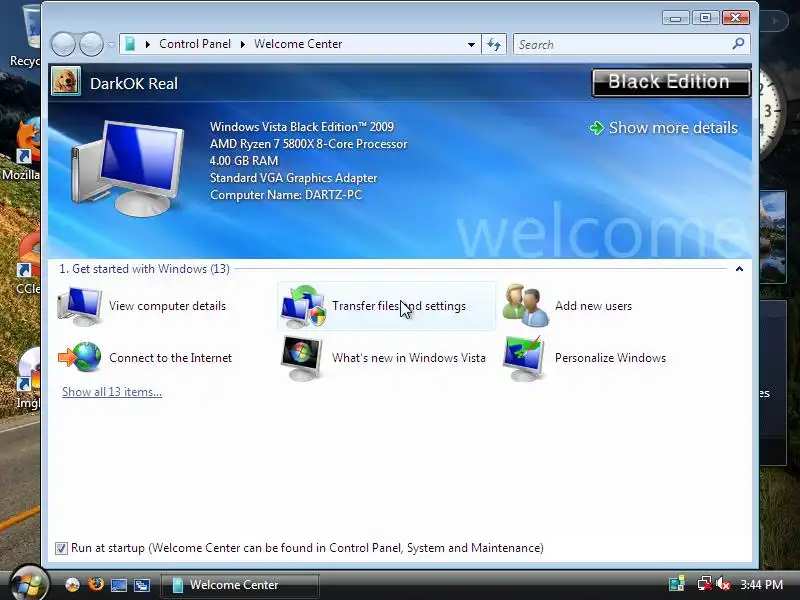Click Switch between windows Quick Launch icon
The height and width of the screenshot is (600, 800).
(x=142, y=585)
